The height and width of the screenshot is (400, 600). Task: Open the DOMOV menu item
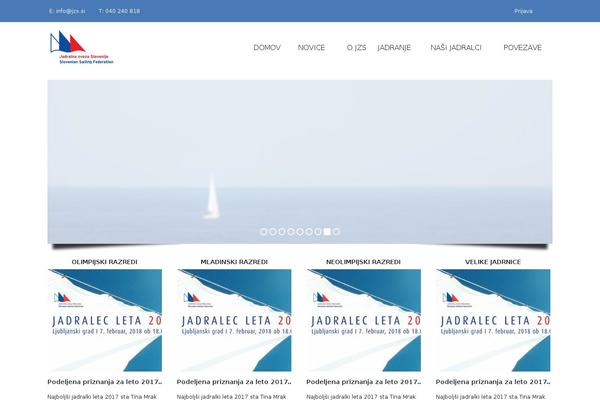click(267, 47)
